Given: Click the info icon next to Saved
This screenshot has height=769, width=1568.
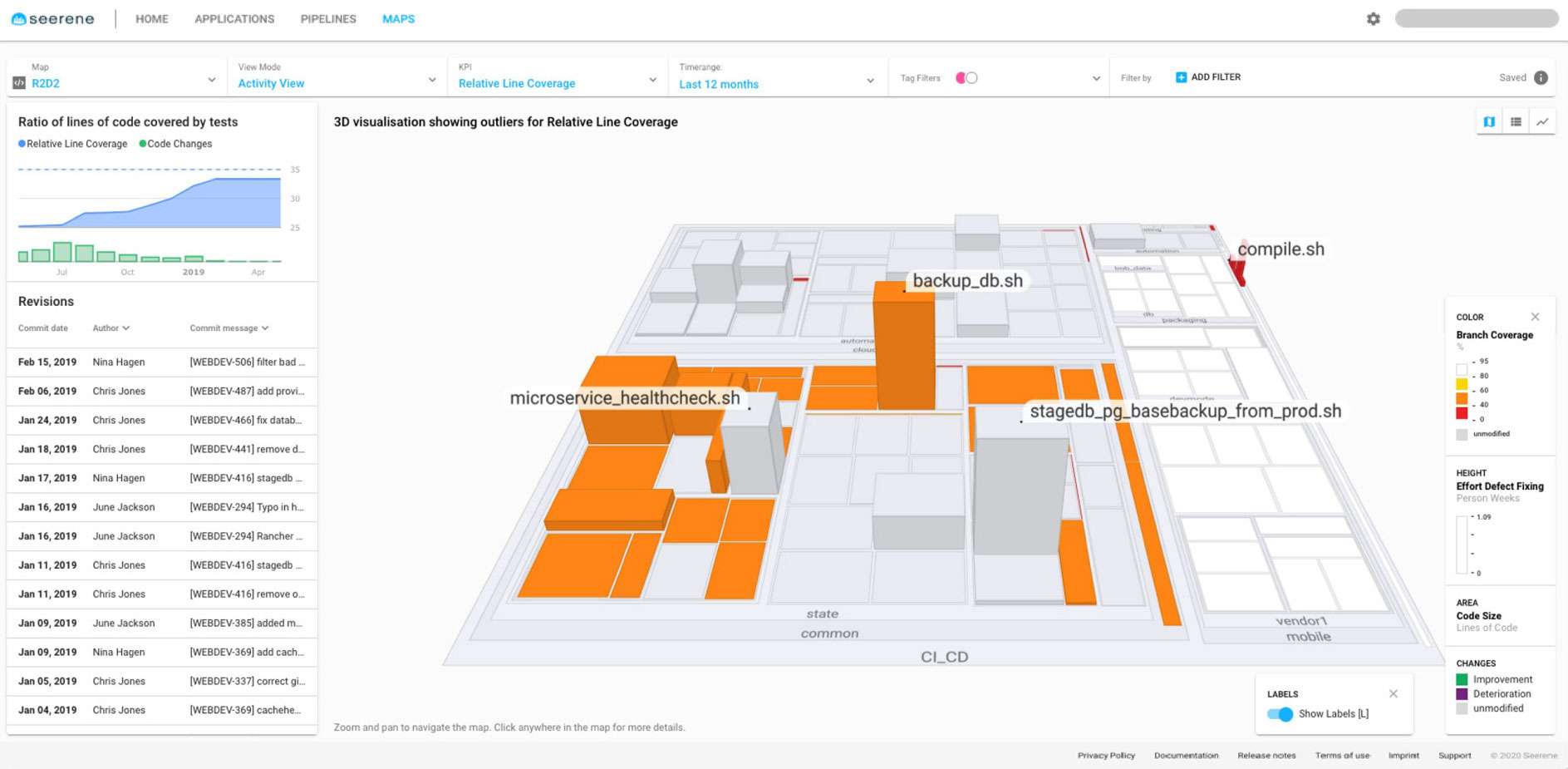Looking at the screenshot, I should tap(1541, 77).
